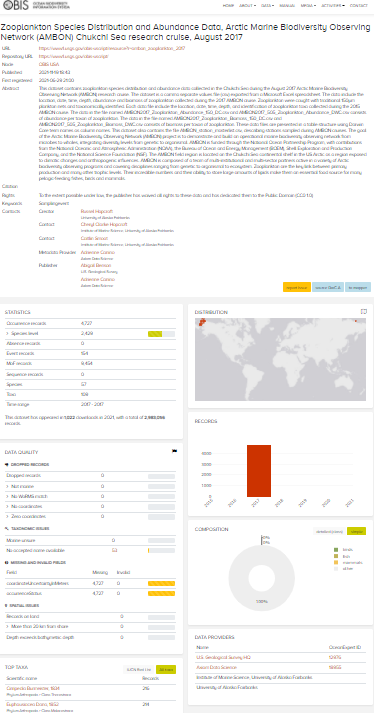This screenshot has height=713, width=374.
Task: Open OceanExpert ID 18855 link
Action: click(334, 667)
